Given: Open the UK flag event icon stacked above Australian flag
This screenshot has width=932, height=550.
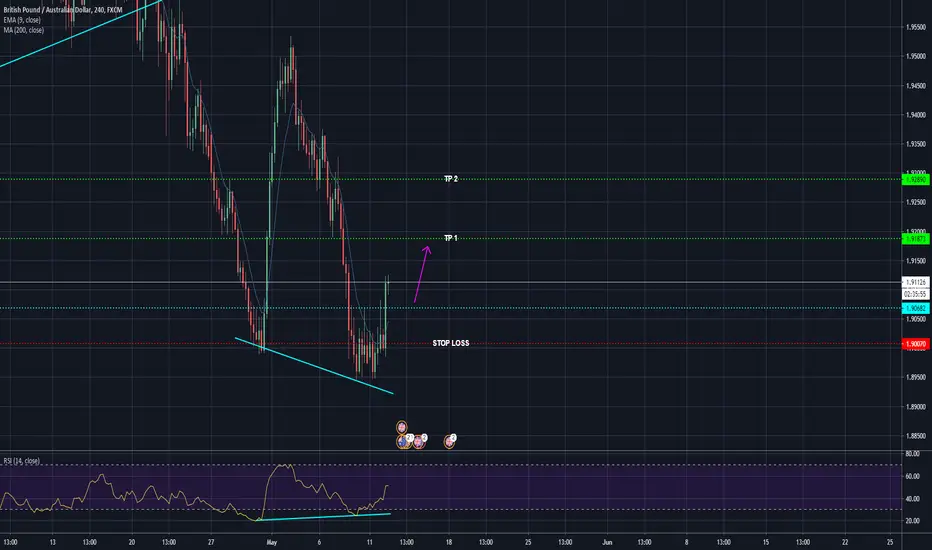Looking at the screenshot, I should (x=402, y=427).
